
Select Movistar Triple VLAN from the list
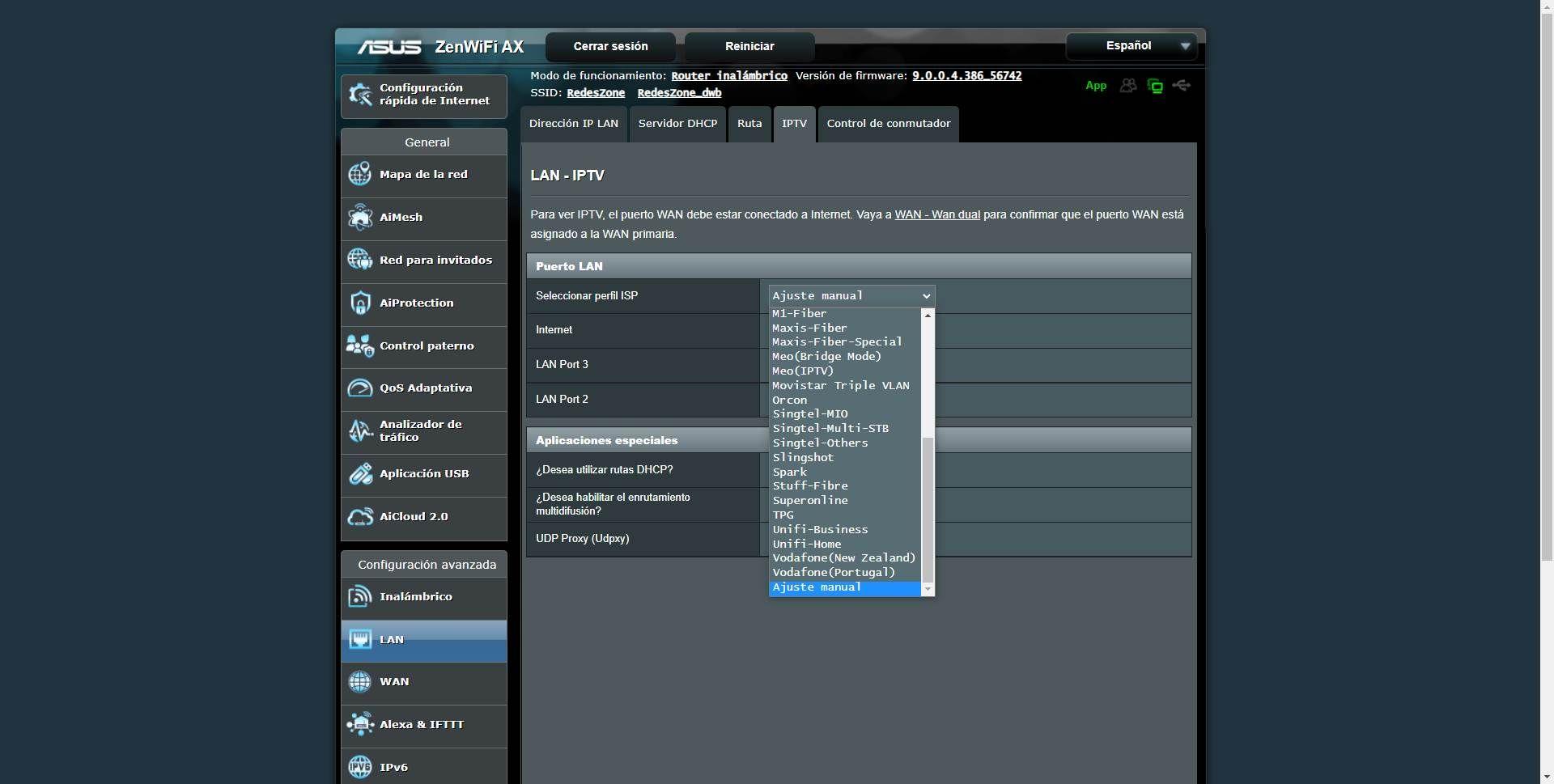pyautogui.click(x=840, y=385)
